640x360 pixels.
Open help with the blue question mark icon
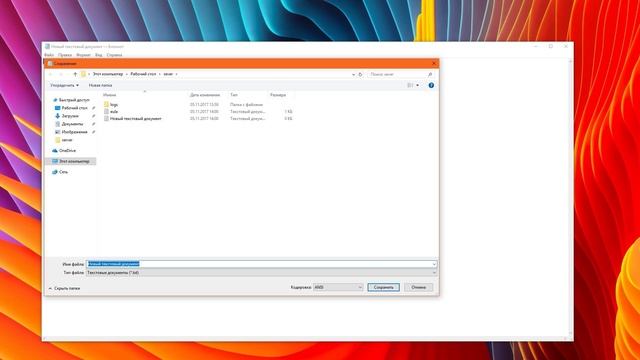point(431,85)
